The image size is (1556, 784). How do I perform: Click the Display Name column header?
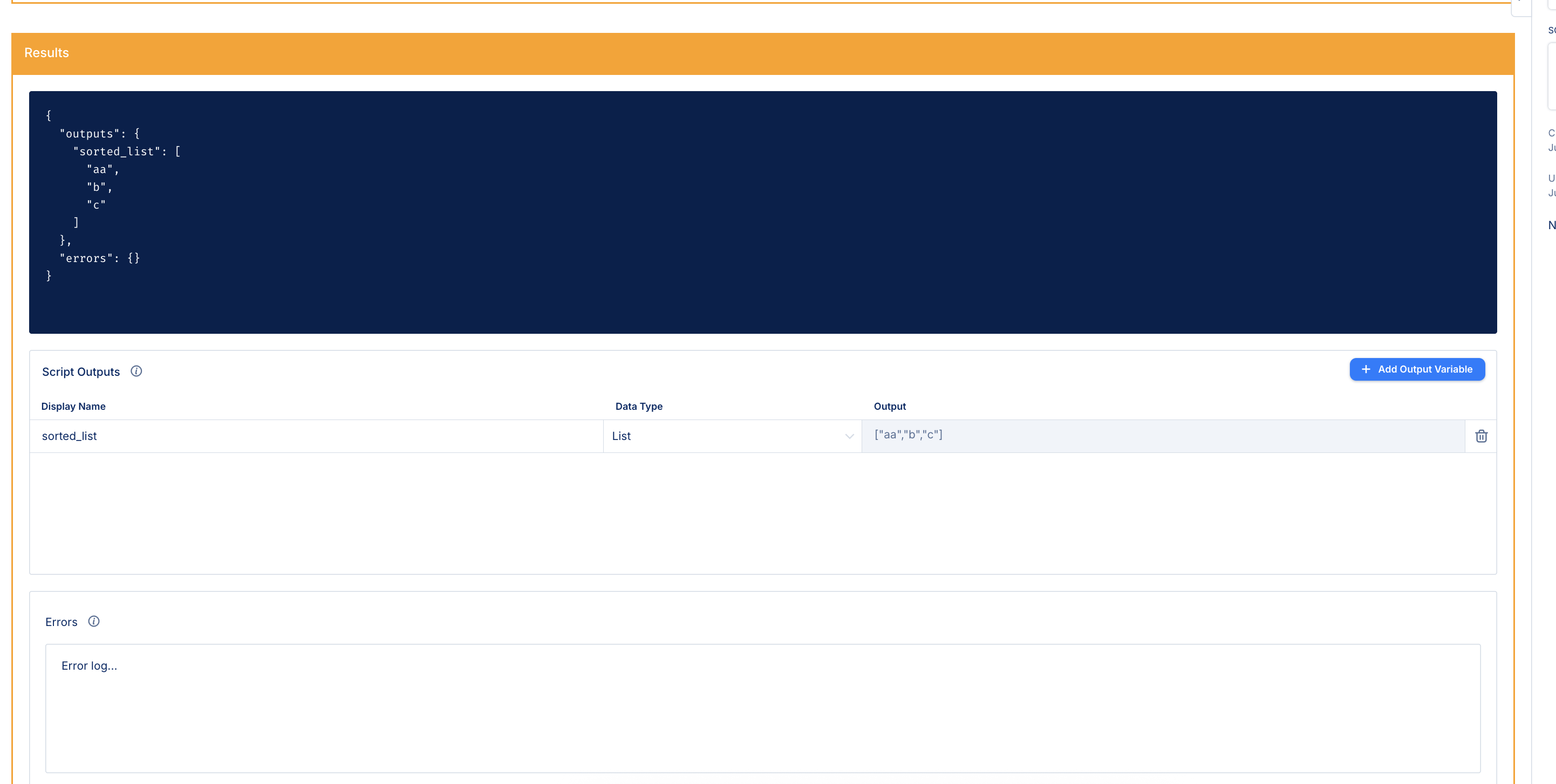pos(73,406)
